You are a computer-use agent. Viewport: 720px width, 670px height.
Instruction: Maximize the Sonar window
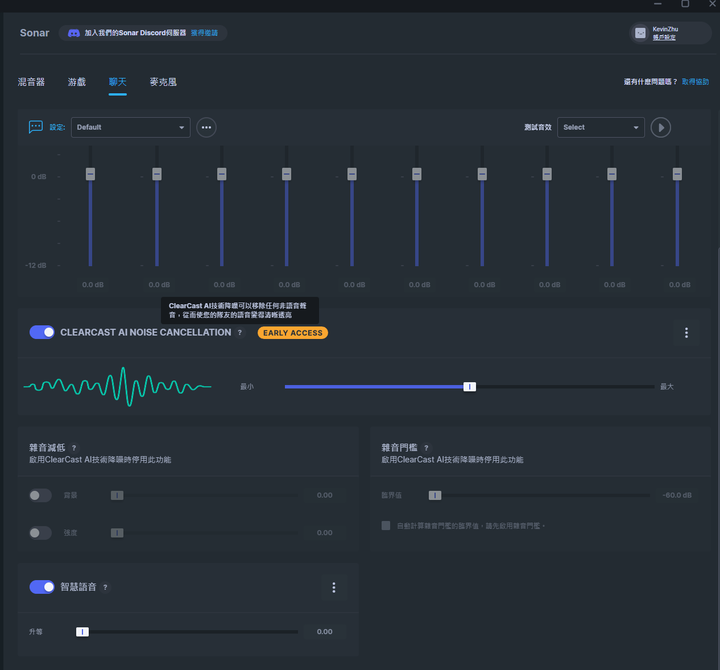685,4
